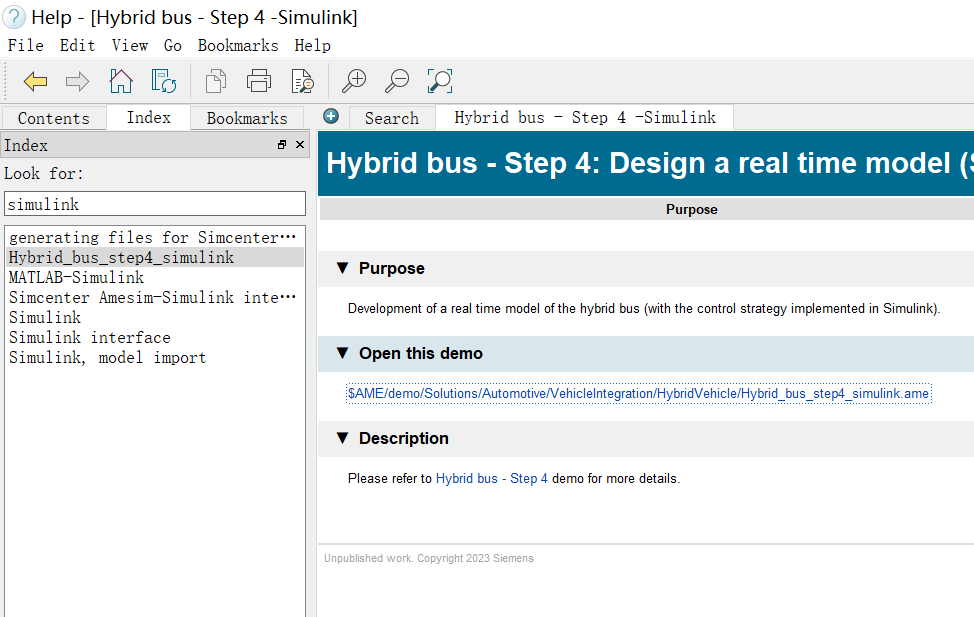Add a new tab with the plus icon

click(331, 116)
